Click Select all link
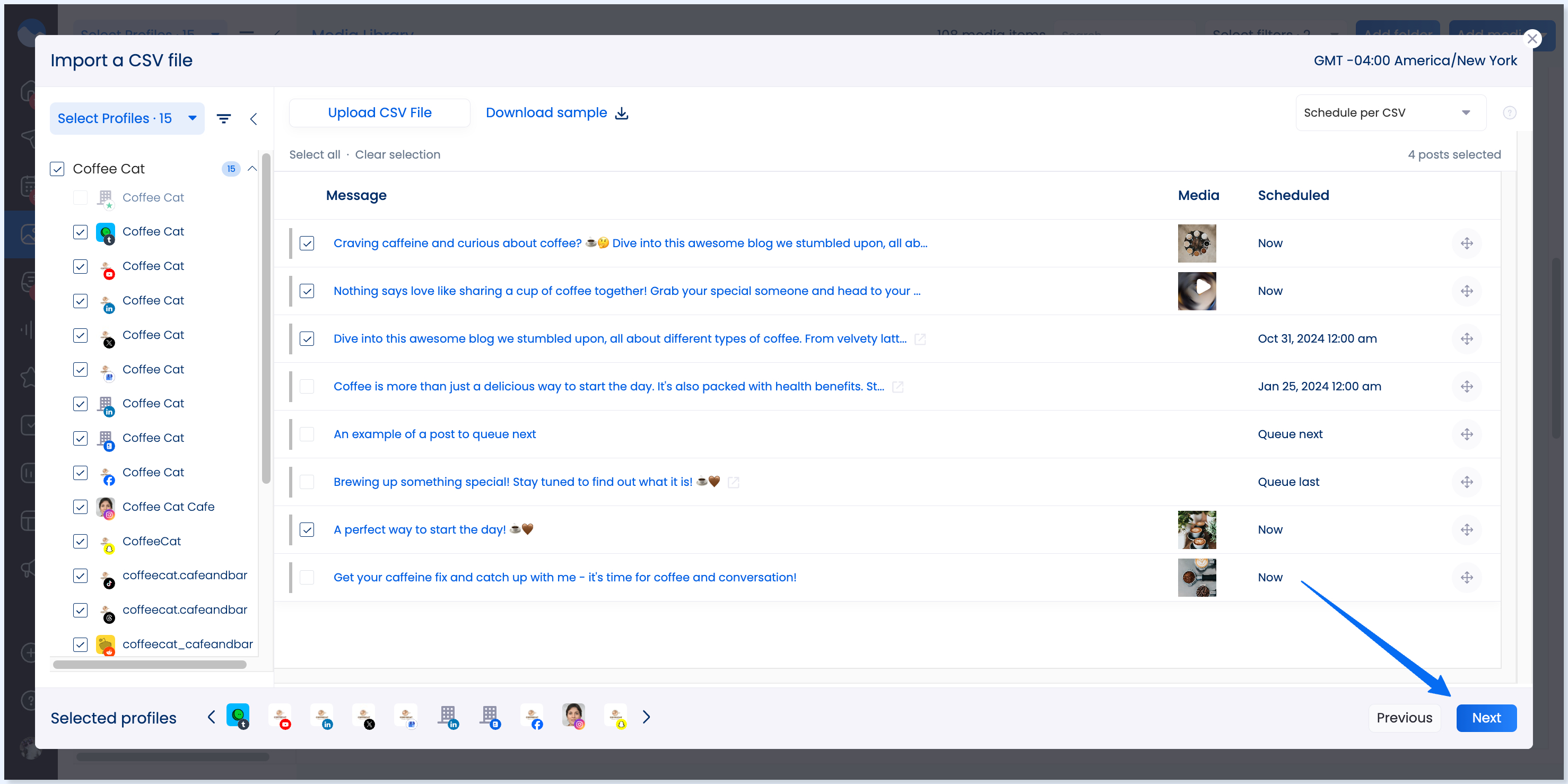This screenshot has width=1568, height=784. pos(315,154)
